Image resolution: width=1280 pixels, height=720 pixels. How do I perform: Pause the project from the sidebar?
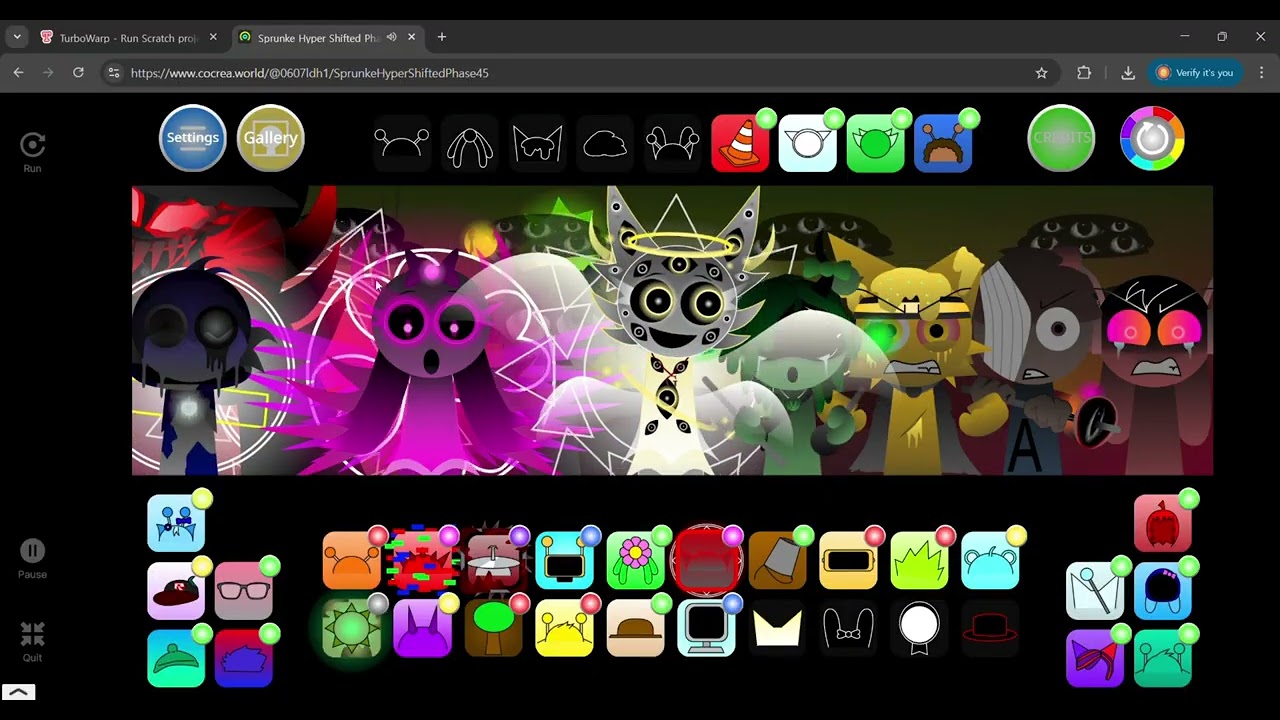pyautogui.click(x=32, y=559)
